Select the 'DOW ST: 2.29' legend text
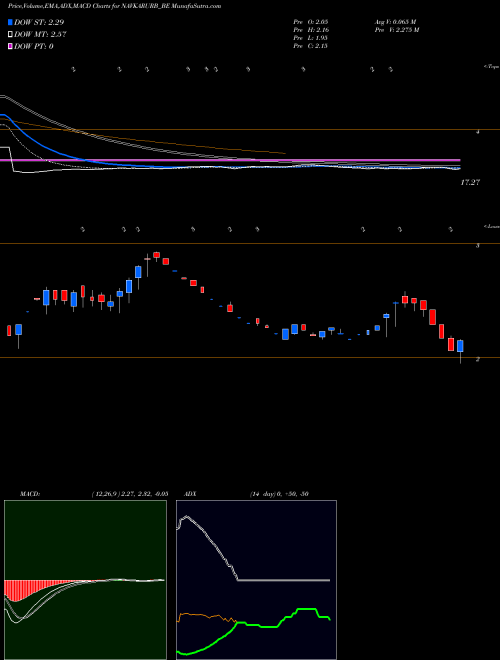This screenshot has height=660, width=500. click(39, 22)
